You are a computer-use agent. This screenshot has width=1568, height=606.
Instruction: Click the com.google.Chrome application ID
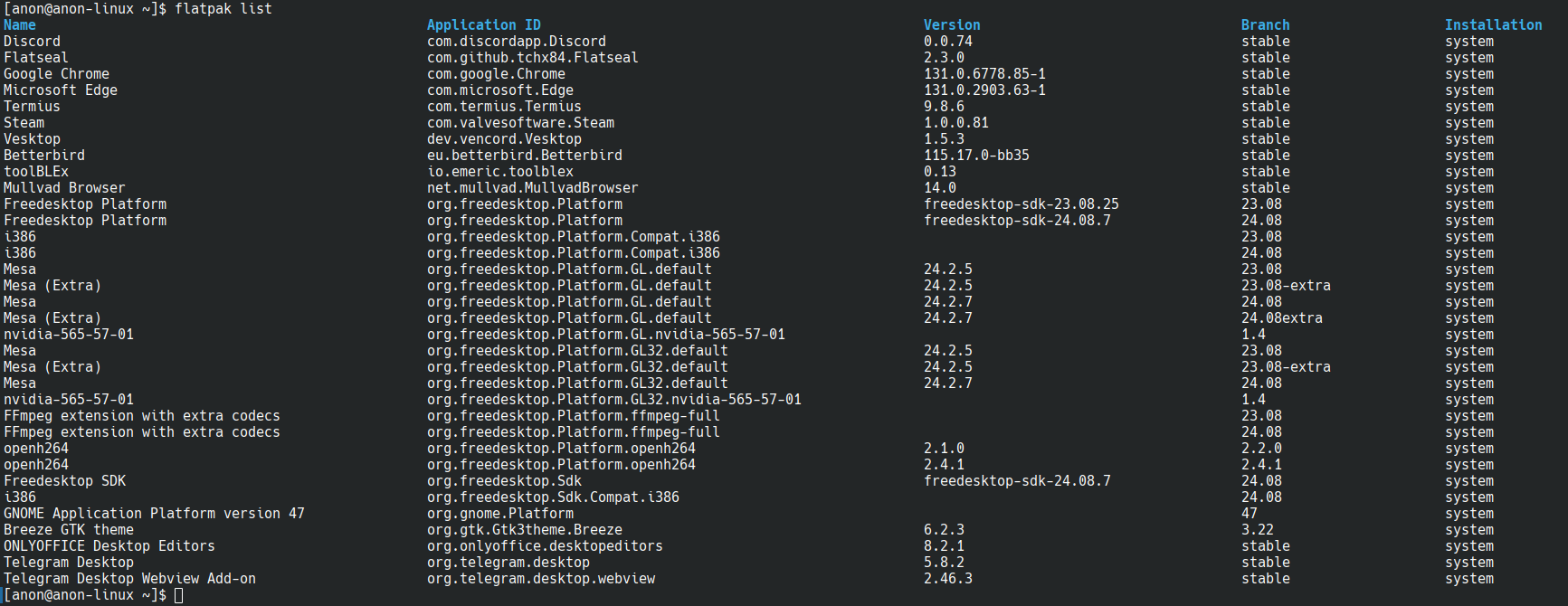[496, 74]
